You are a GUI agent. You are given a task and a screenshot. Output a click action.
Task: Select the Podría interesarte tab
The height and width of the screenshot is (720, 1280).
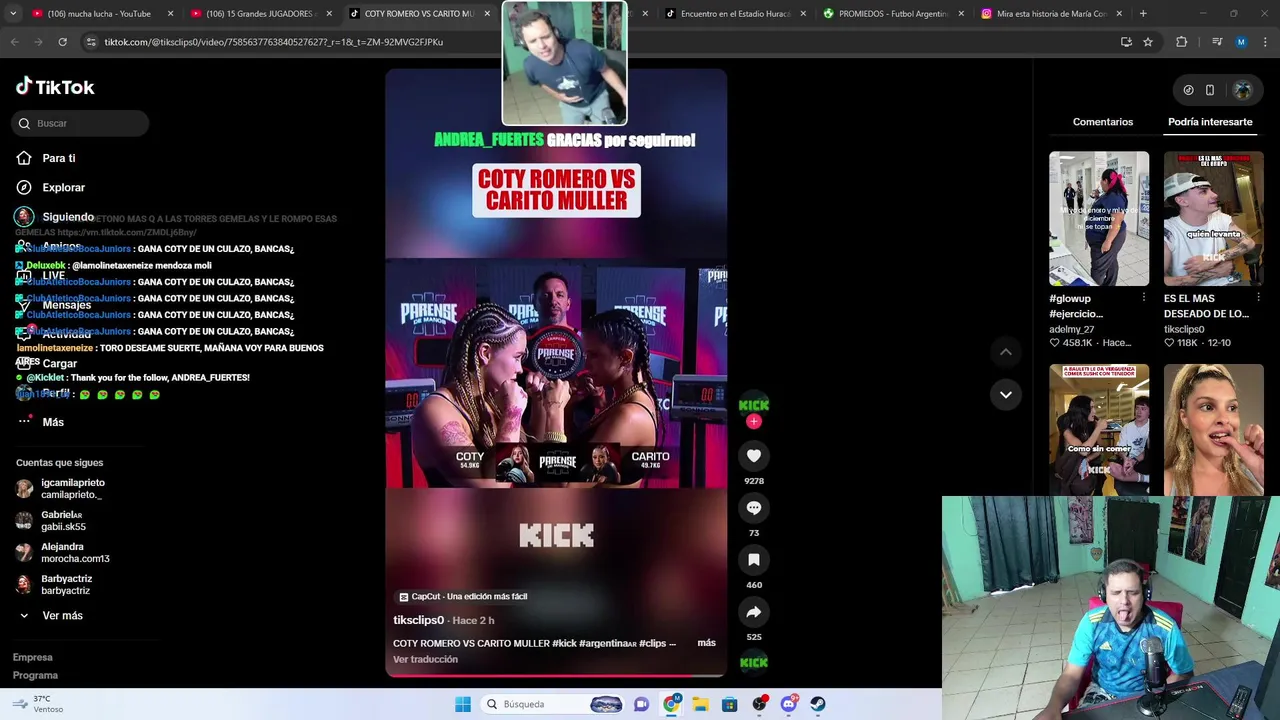point(1210,122)
